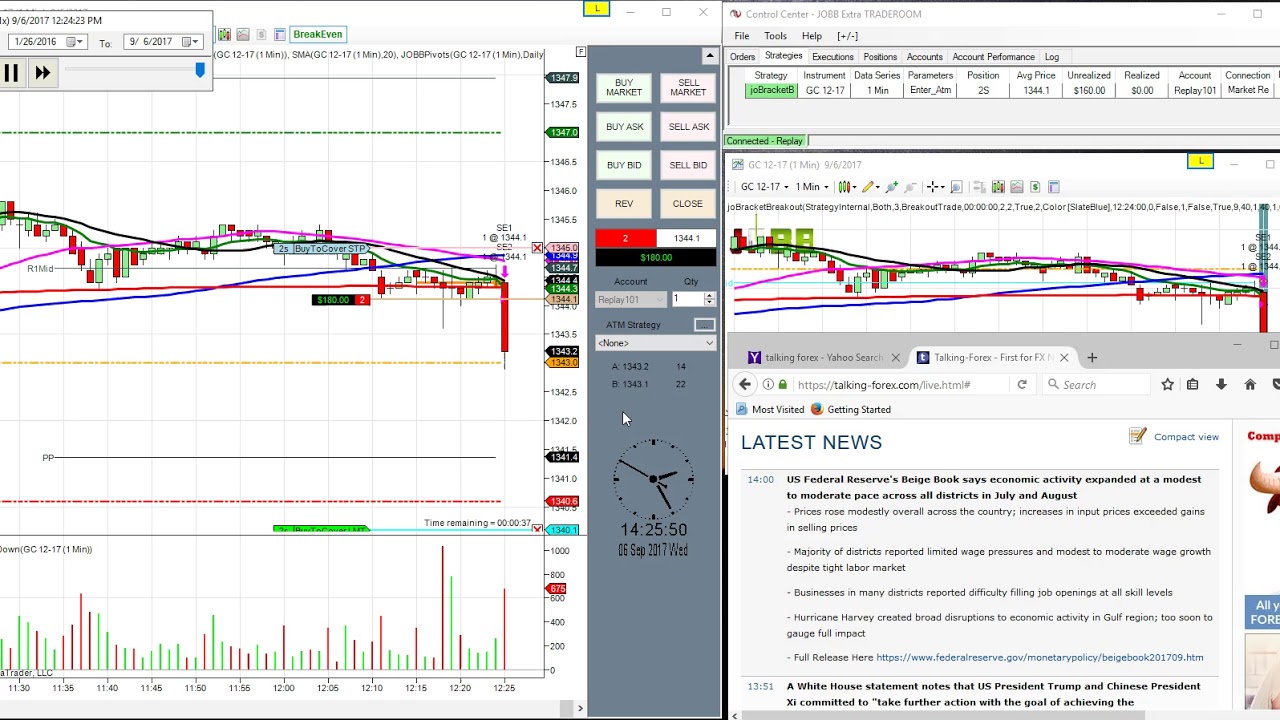Switch to the Log tab

pos(1052,57)
